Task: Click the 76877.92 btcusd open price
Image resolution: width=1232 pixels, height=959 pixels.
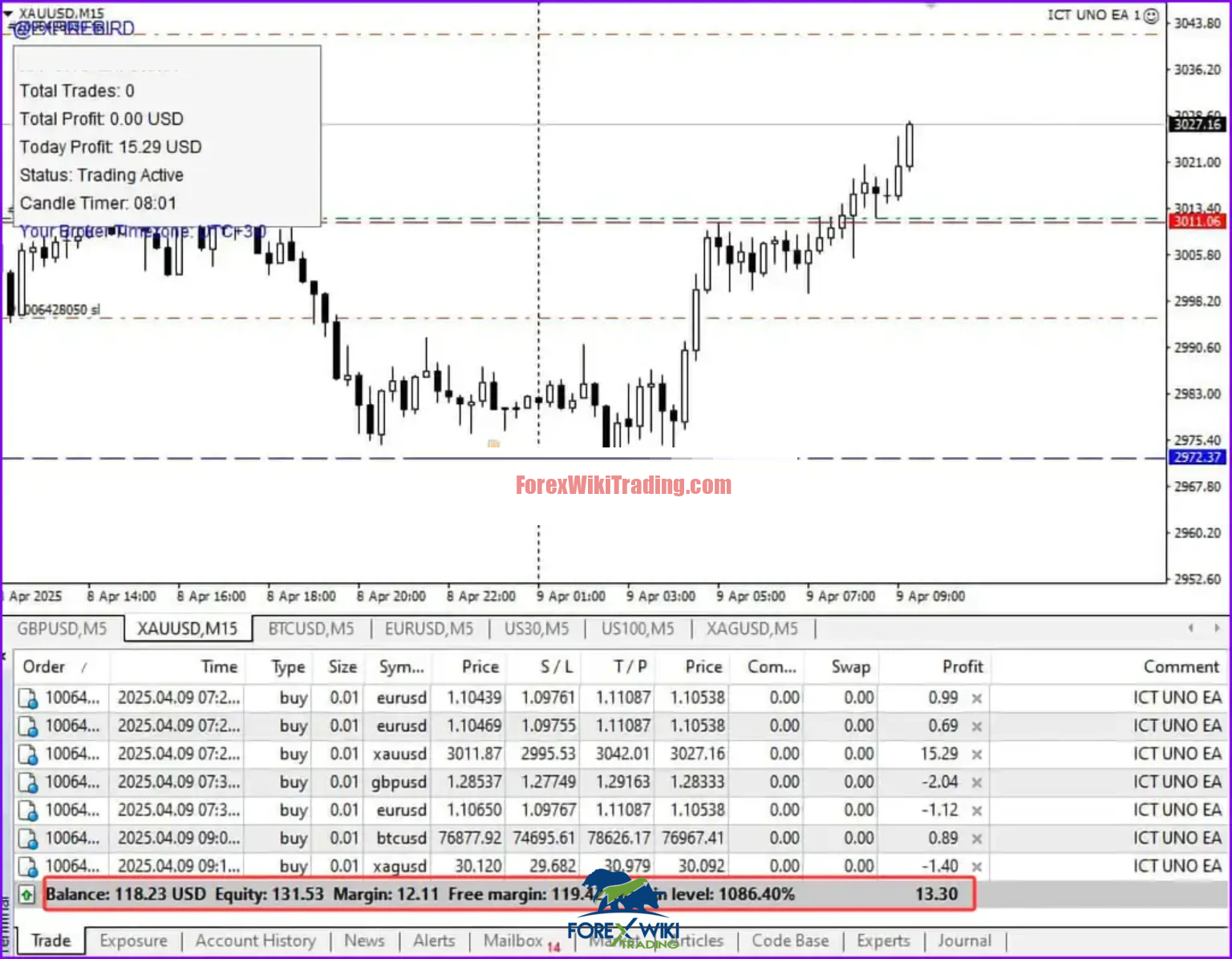Action: click(470, 839)
